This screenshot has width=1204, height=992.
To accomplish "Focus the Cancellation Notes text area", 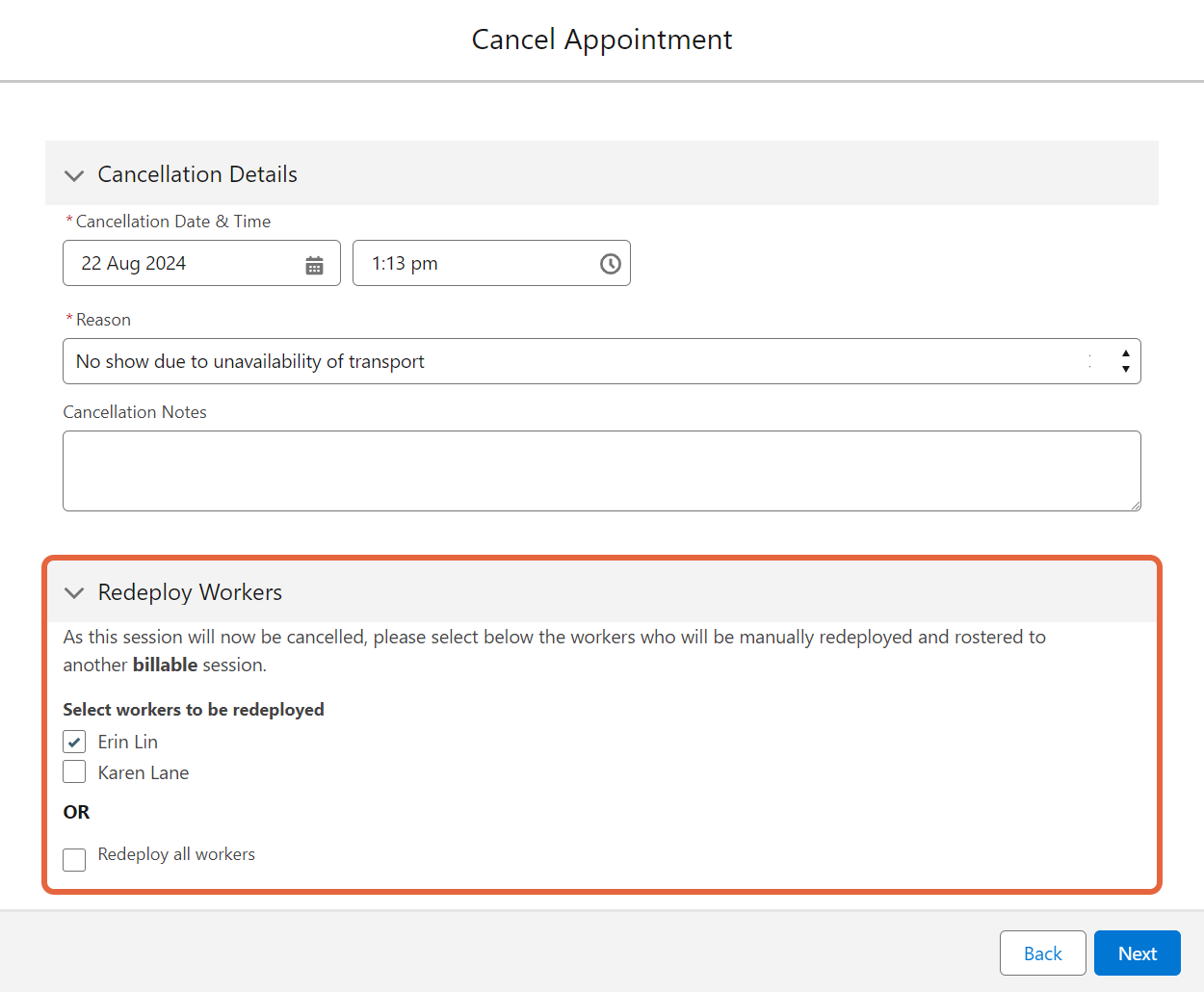I will (x=601, y=470).
